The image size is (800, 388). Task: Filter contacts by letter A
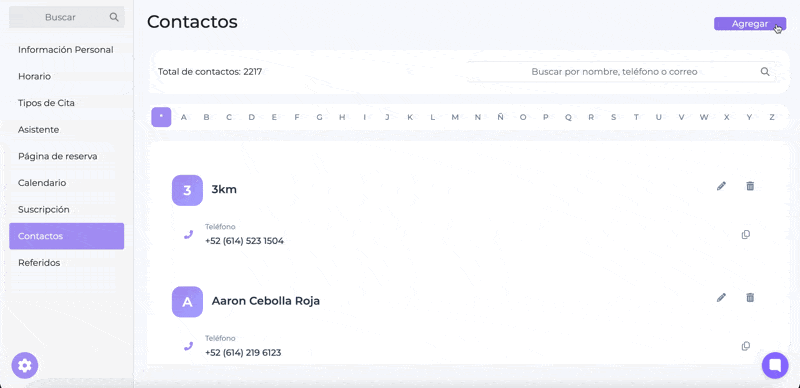click(x=184, y=117)
